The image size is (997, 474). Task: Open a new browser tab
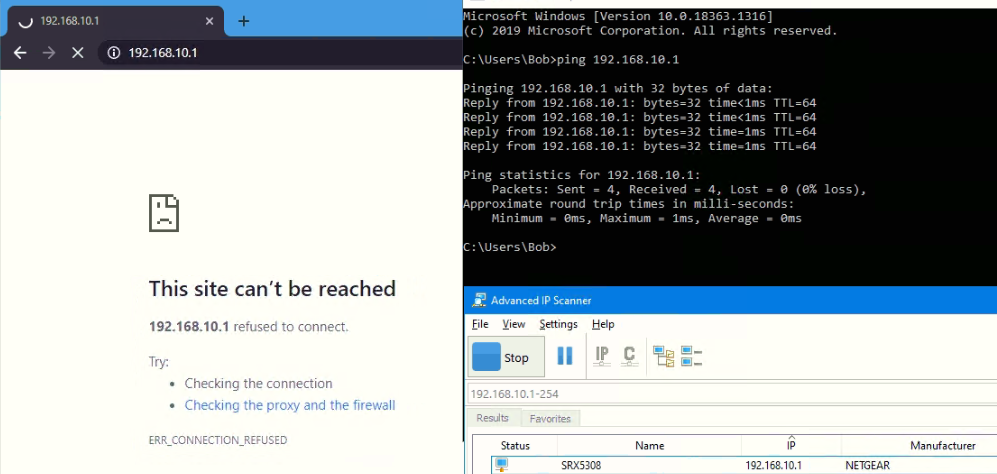pos(243,21)
